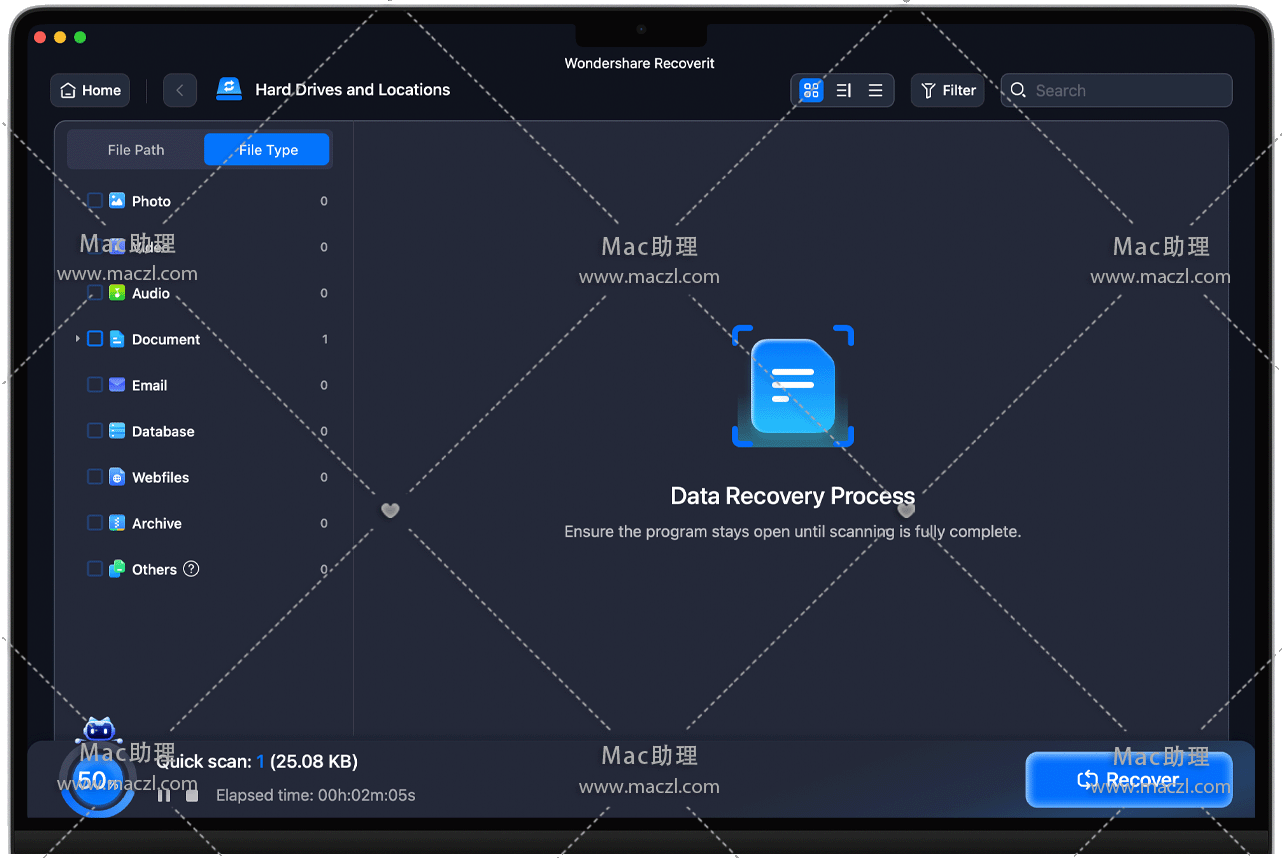Switch to the File Path tab
This screenshot has width=1282, height=858.
pos(136,150)
